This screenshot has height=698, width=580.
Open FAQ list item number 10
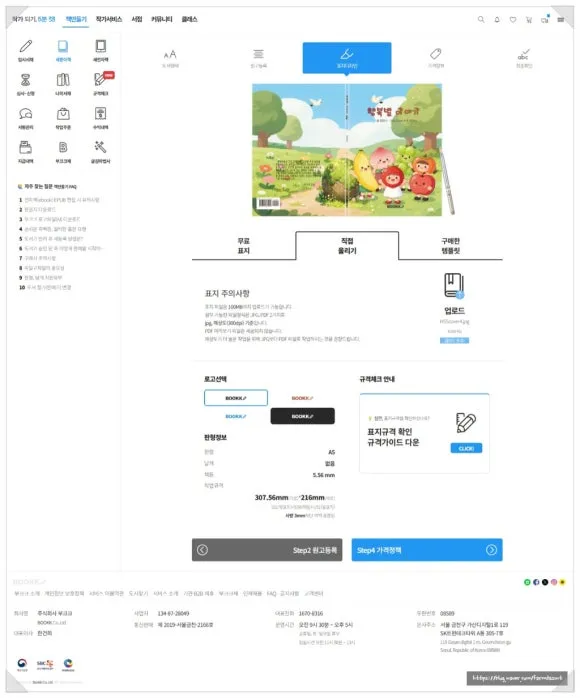(x=45, y=288)
